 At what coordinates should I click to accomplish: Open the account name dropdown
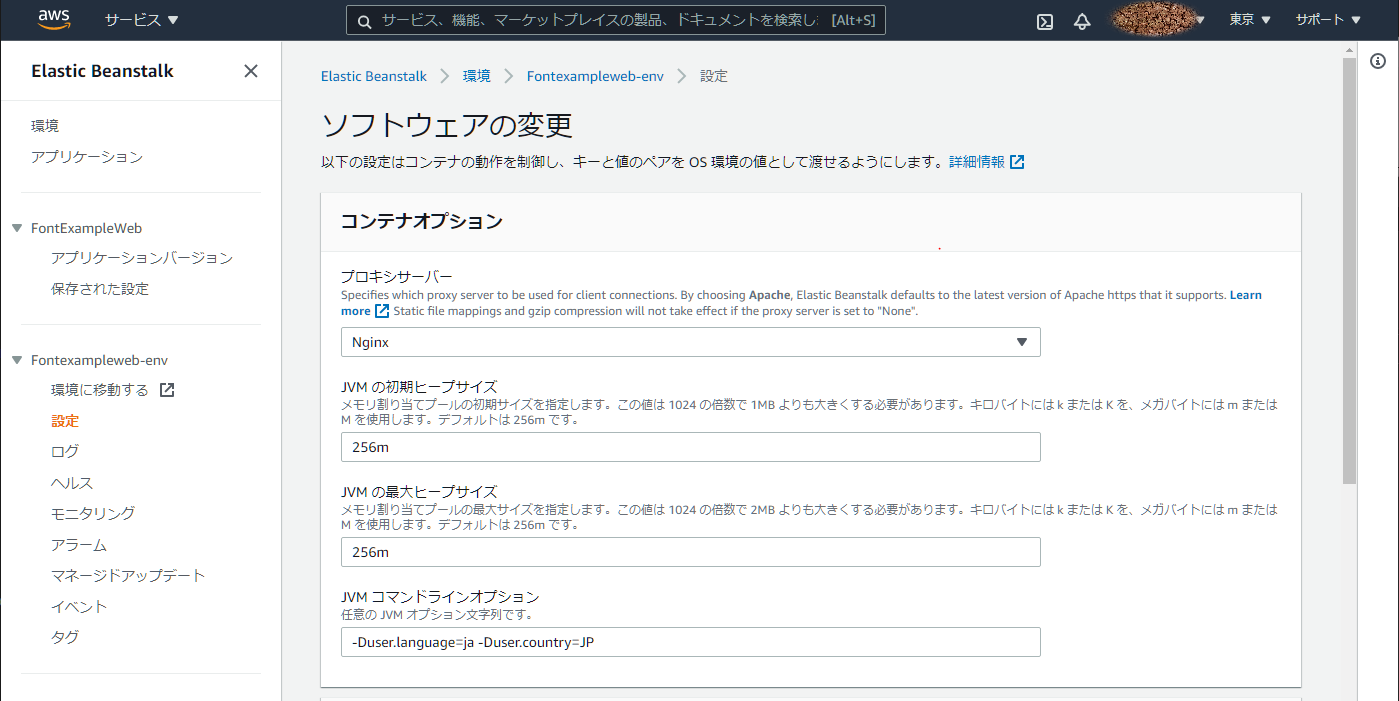click(x=1158, y=20)
